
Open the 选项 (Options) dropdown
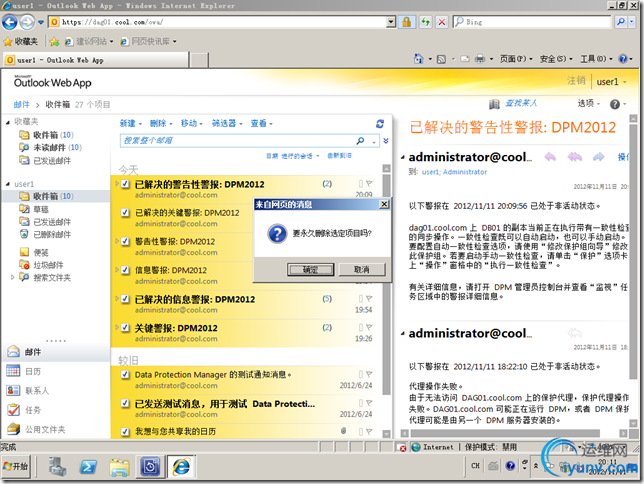pos(589,104)
